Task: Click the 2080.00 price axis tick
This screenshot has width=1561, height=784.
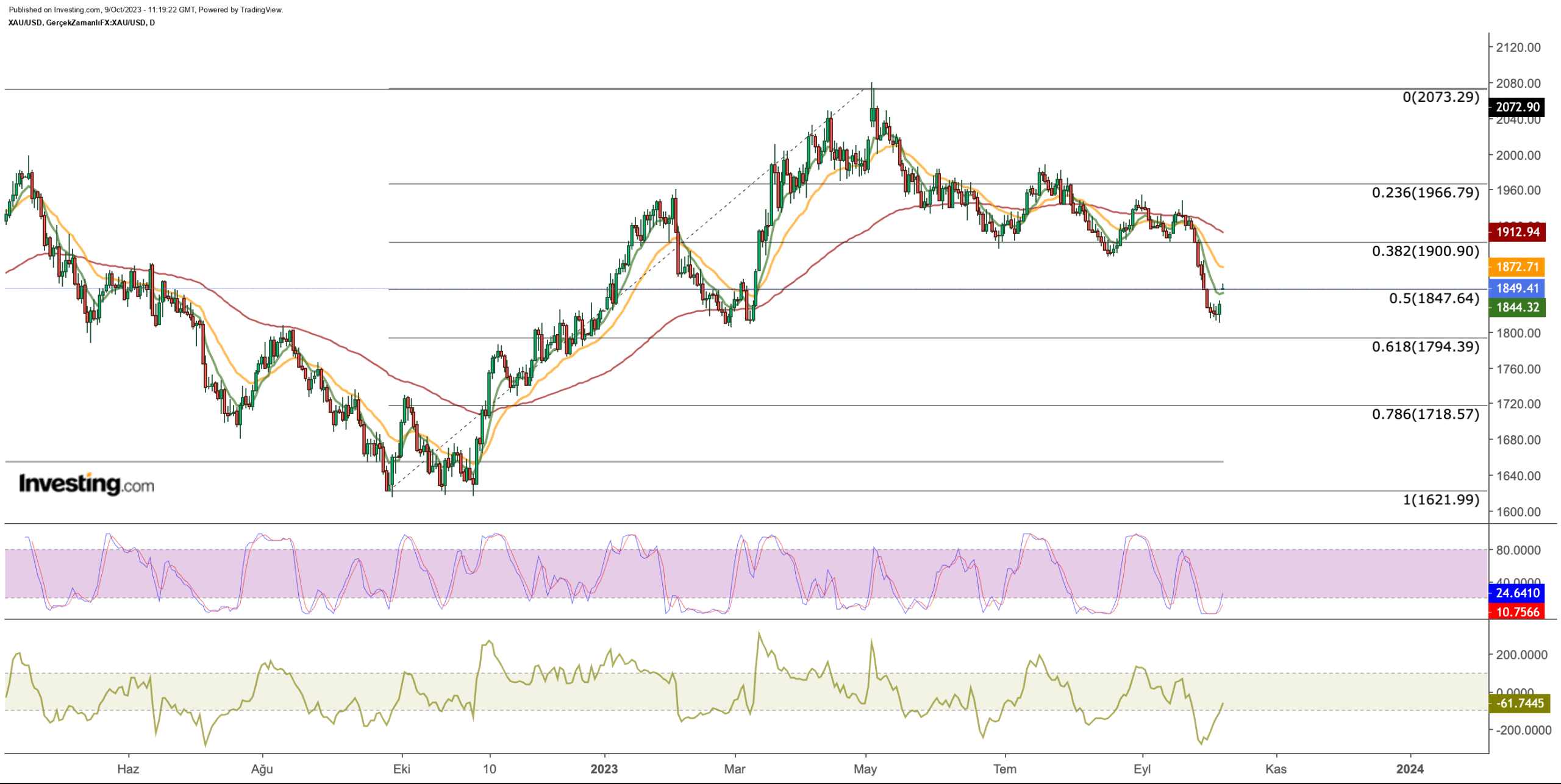Action: [x=1518, y=84]
